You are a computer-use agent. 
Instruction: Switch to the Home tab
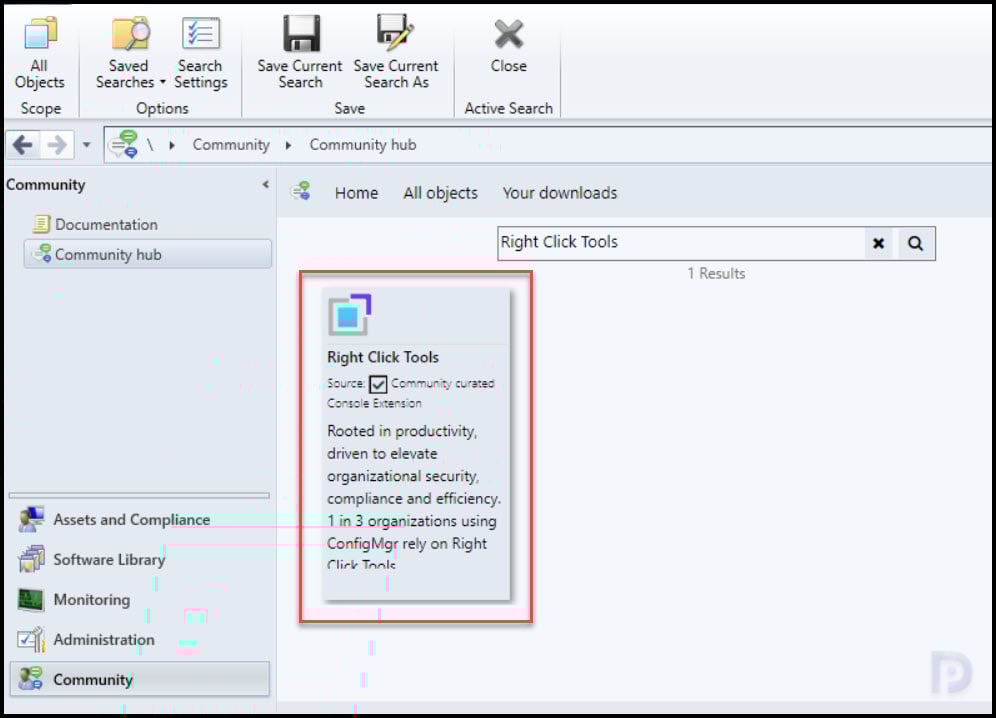tap(356, 193)
